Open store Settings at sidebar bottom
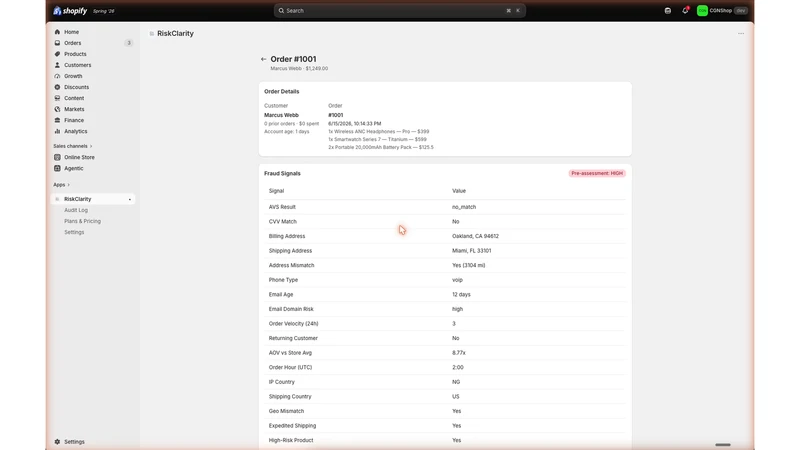 tap(74, 442)
